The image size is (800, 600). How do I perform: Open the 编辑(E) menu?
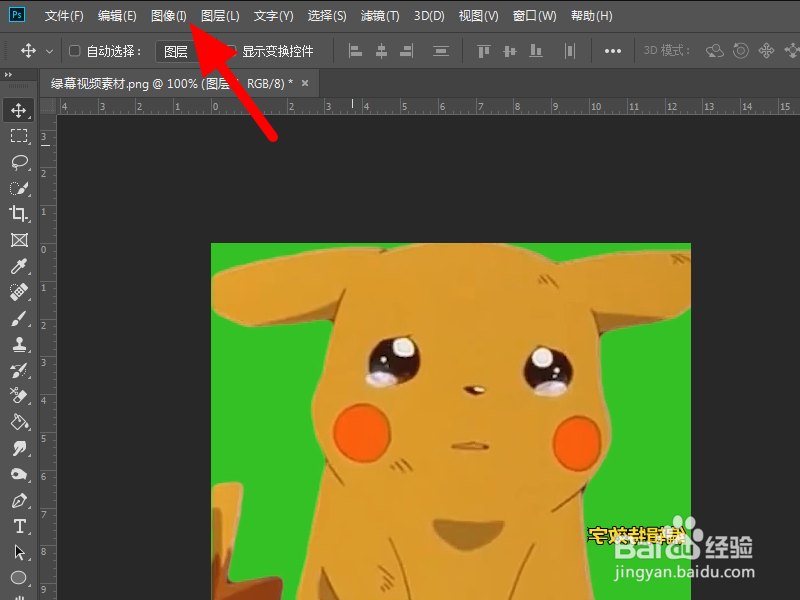(117, 16)
